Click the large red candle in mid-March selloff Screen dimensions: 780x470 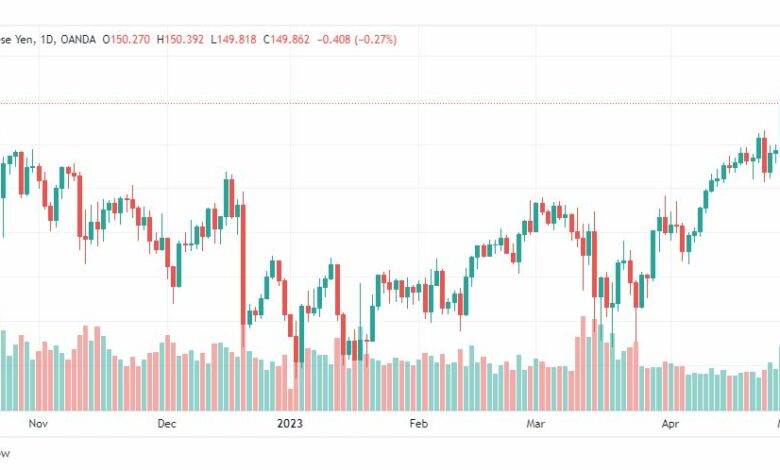tap(594, 264)
